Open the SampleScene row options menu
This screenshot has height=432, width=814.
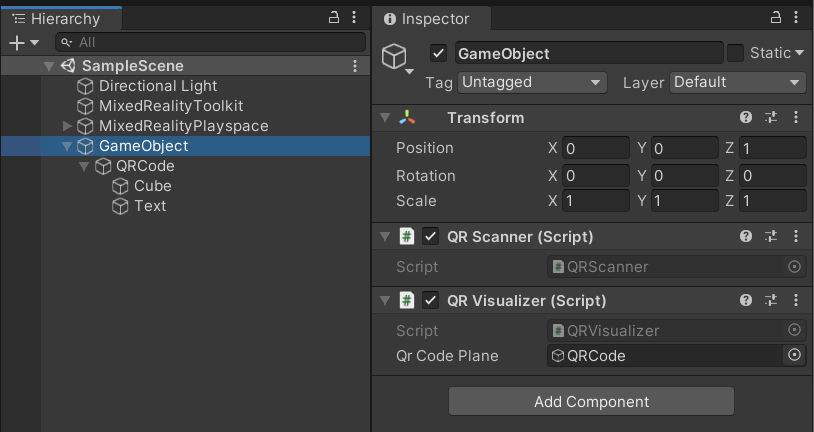[x=355, y=66]
